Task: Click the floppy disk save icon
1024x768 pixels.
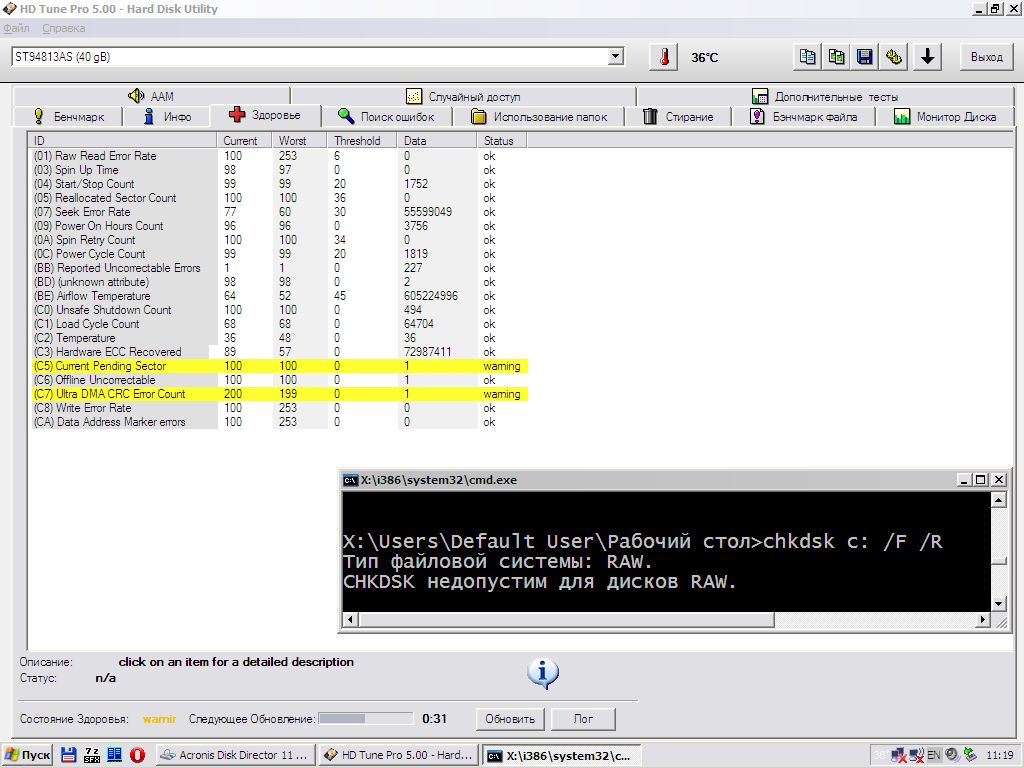Action: 865,57
